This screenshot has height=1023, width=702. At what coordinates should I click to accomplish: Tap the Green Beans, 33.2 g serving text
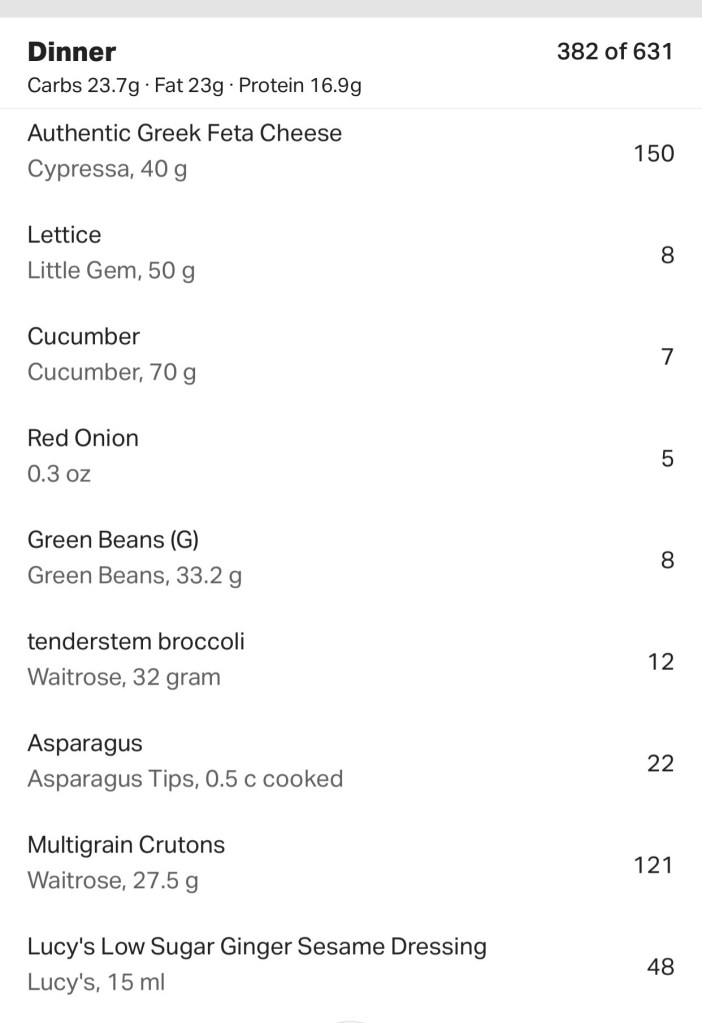(134, 577)
